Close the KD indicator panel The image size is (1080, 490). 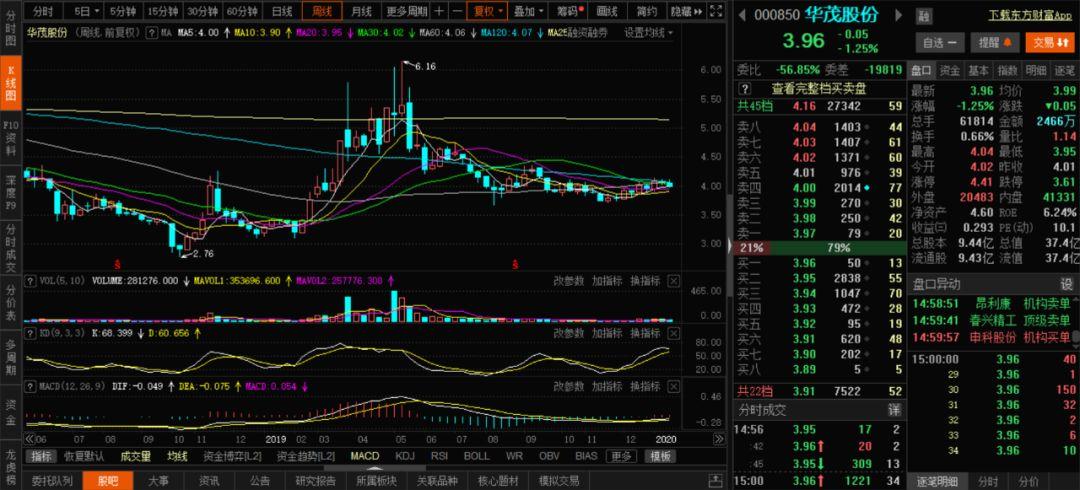[x=673, y=334]
